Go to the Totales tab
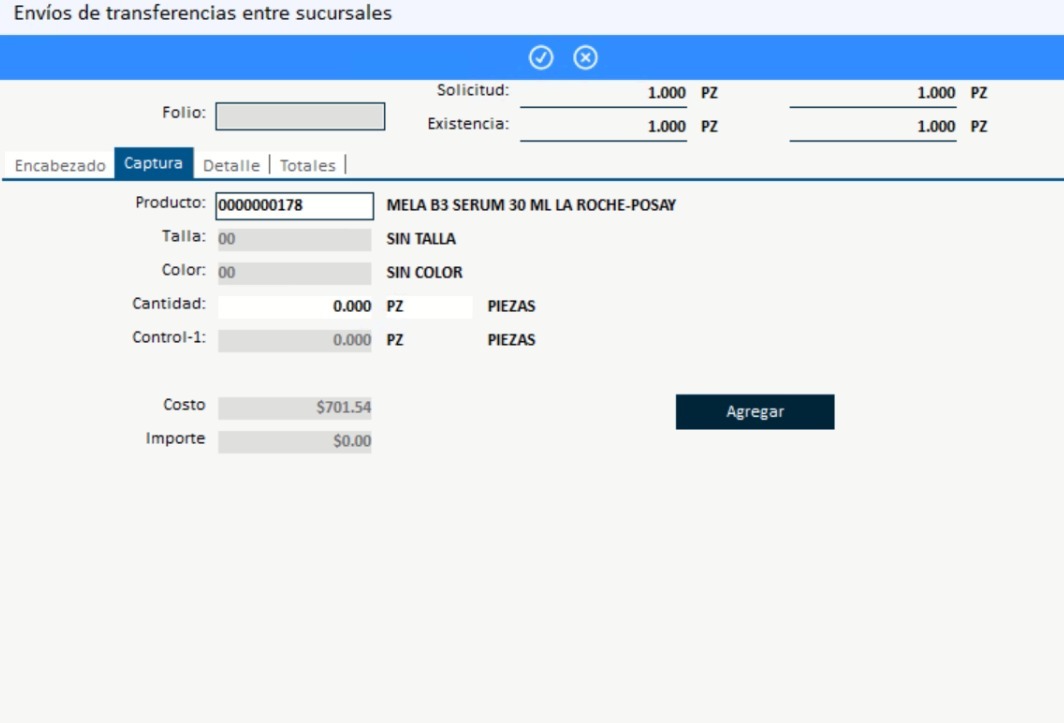This screenshot has height=723, width=1064. [x=308, y=166]
